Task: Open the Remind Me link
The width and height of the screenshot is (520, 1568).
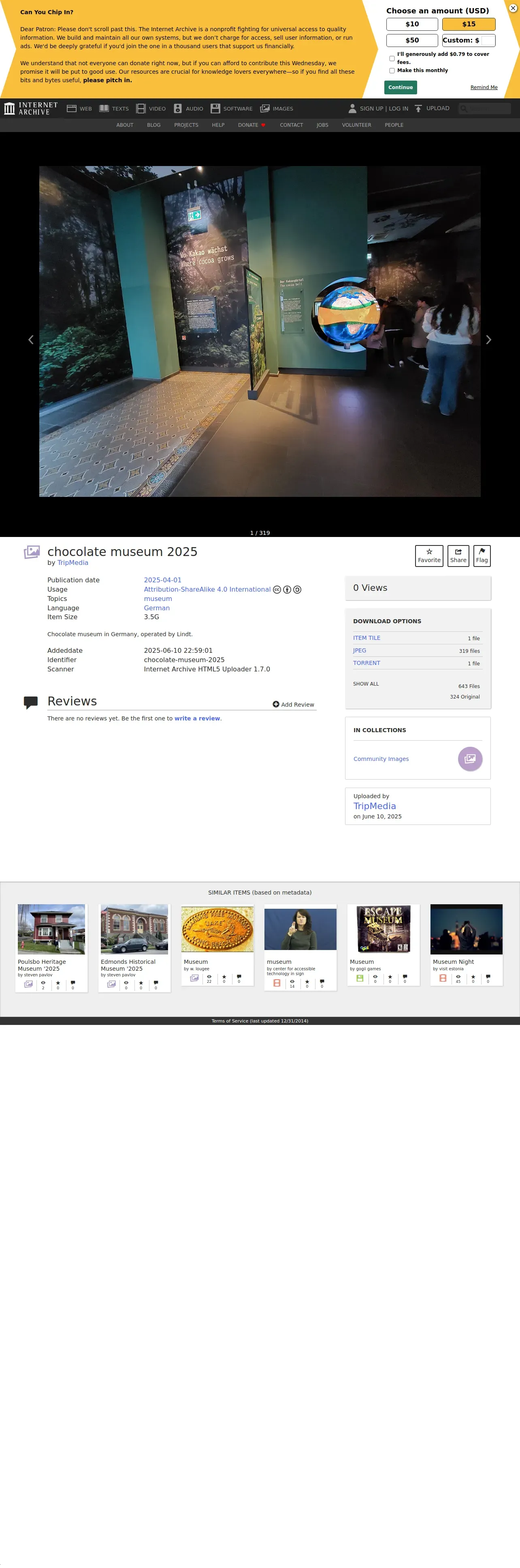Action: (x=484, y=87)
